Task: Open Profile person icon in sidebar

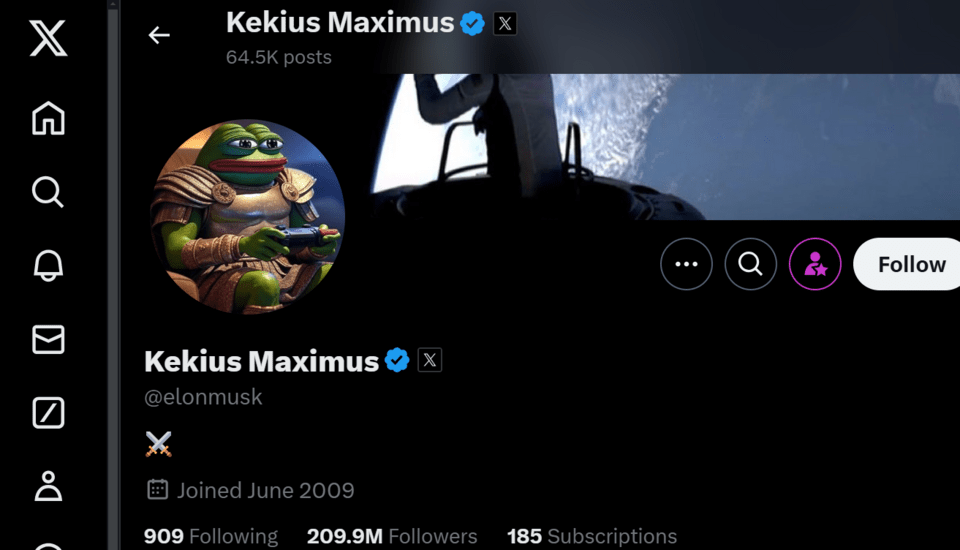Action: point(48,486)
